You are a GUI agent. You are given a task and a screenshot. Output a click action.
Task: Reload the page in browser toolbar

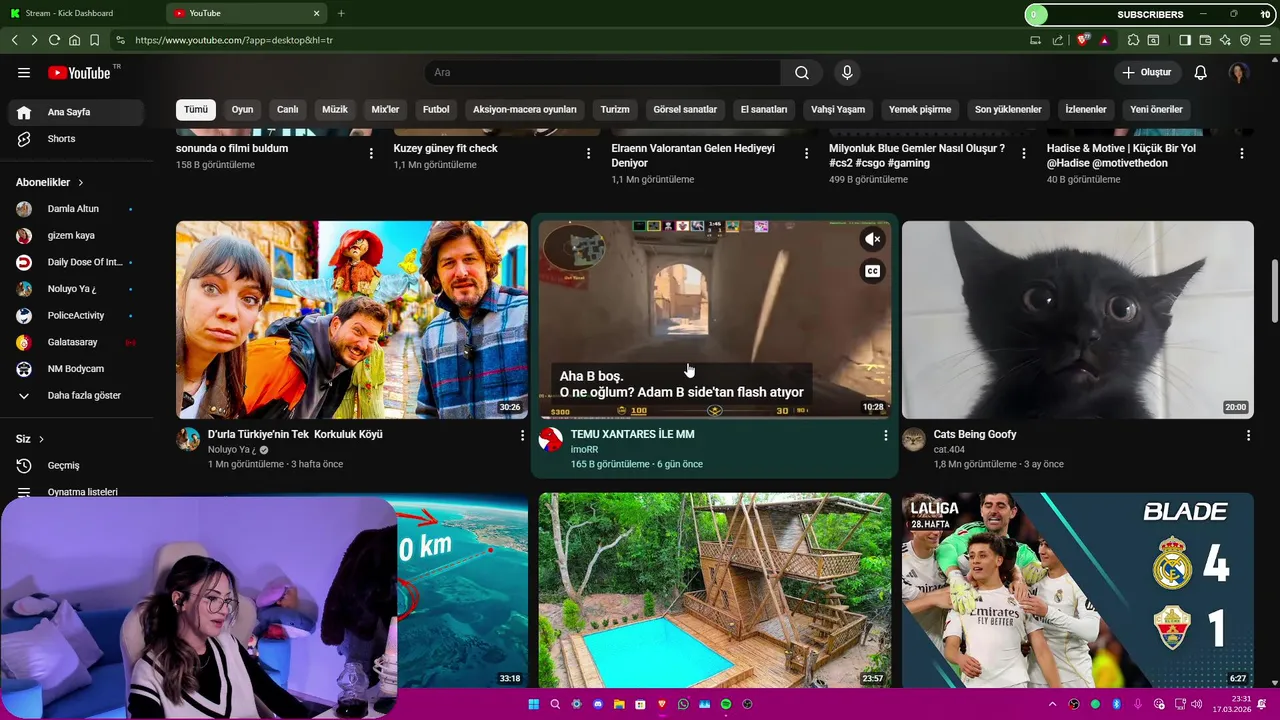[x=54, y=40]
